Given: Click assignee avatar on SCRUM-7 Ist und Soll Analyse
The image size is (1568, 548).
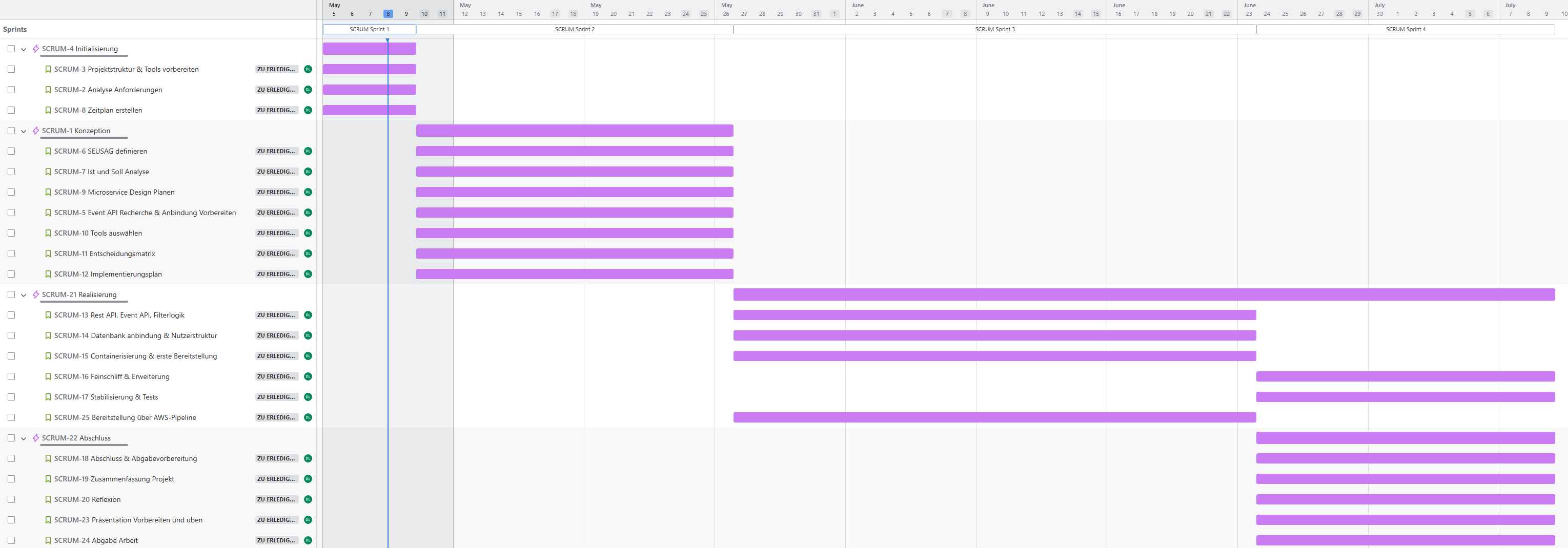Looking at the screenshot, I should coord(308,172).
